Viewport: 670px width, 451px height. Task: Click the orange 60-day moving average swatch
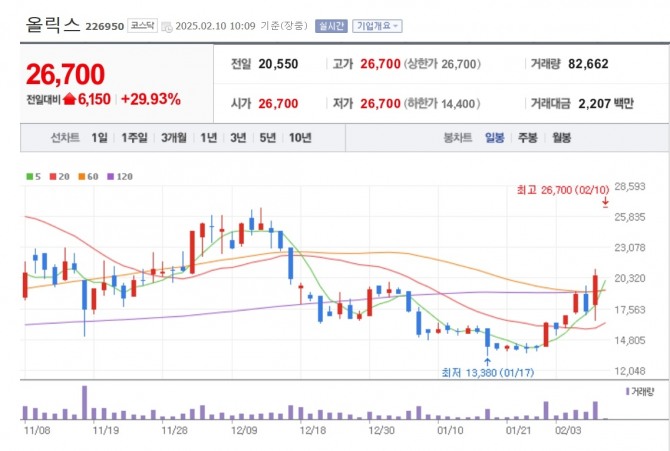click(x=82, y=177)
